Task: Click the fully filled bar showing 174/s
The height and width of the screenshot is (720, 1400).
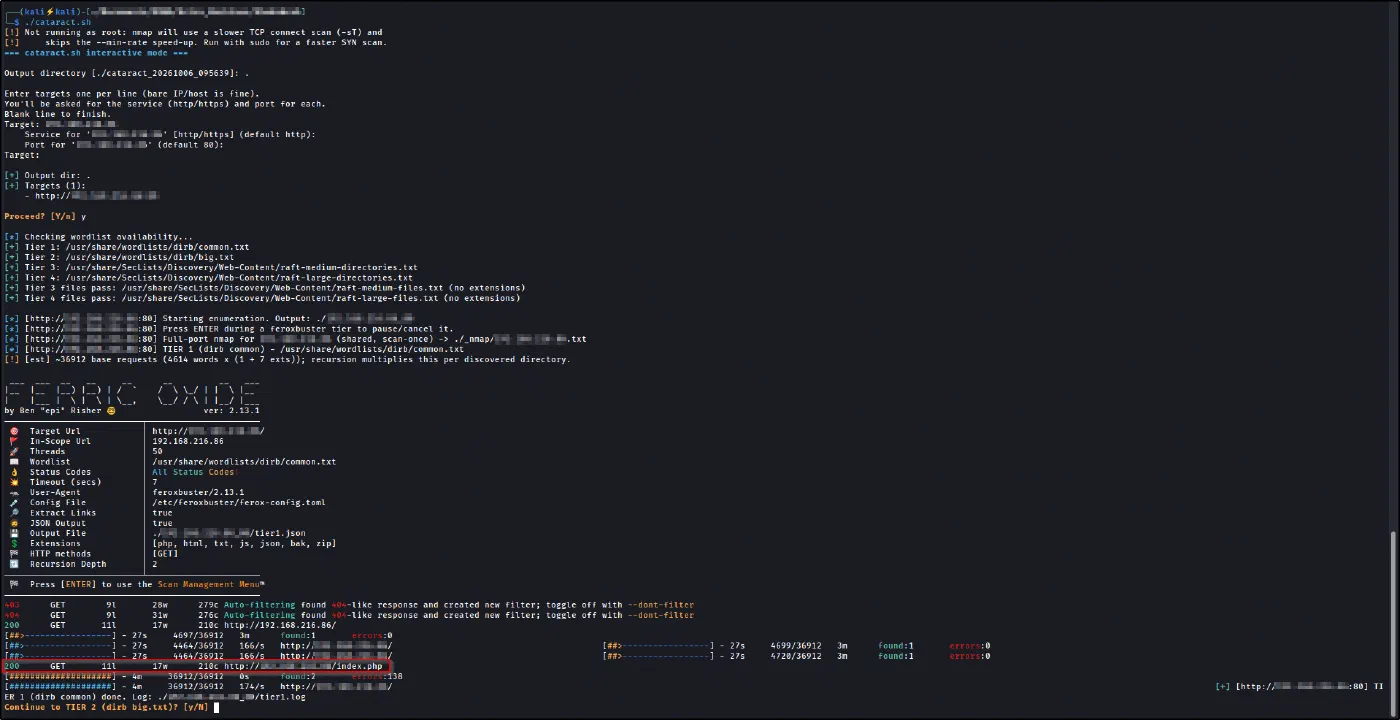Action: click(x=60, y=687)
